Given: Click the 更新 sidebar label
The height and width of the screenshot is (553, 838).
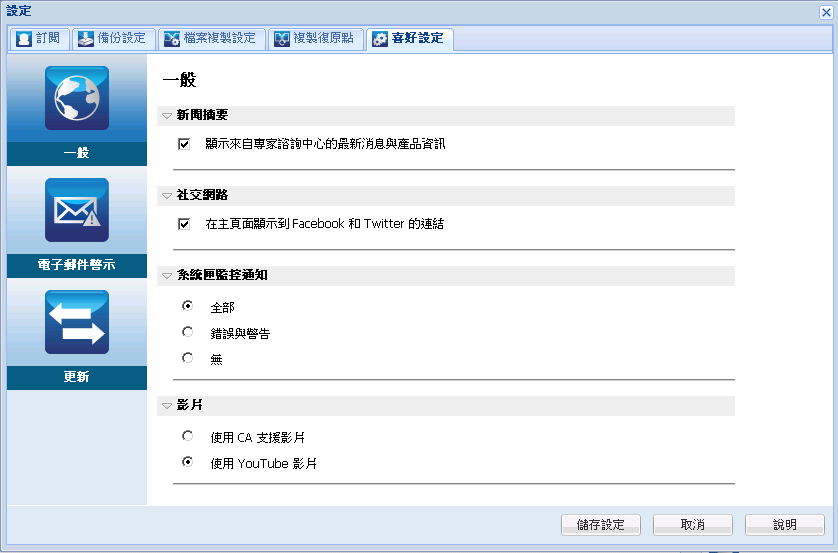Looking at the screenshot, I should click(77, 378).
